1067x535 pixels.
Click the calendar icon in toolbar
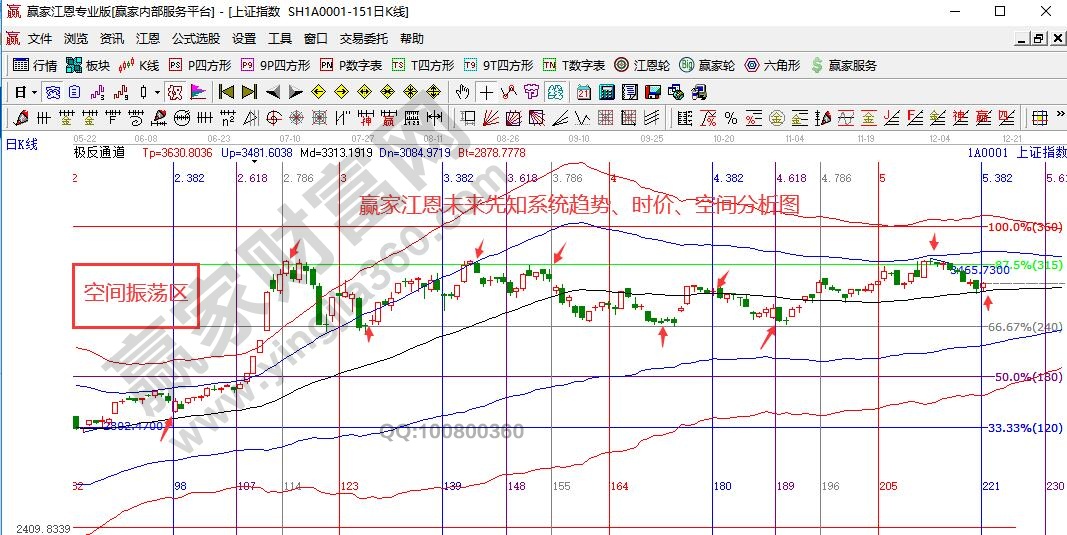click(584, 92)
